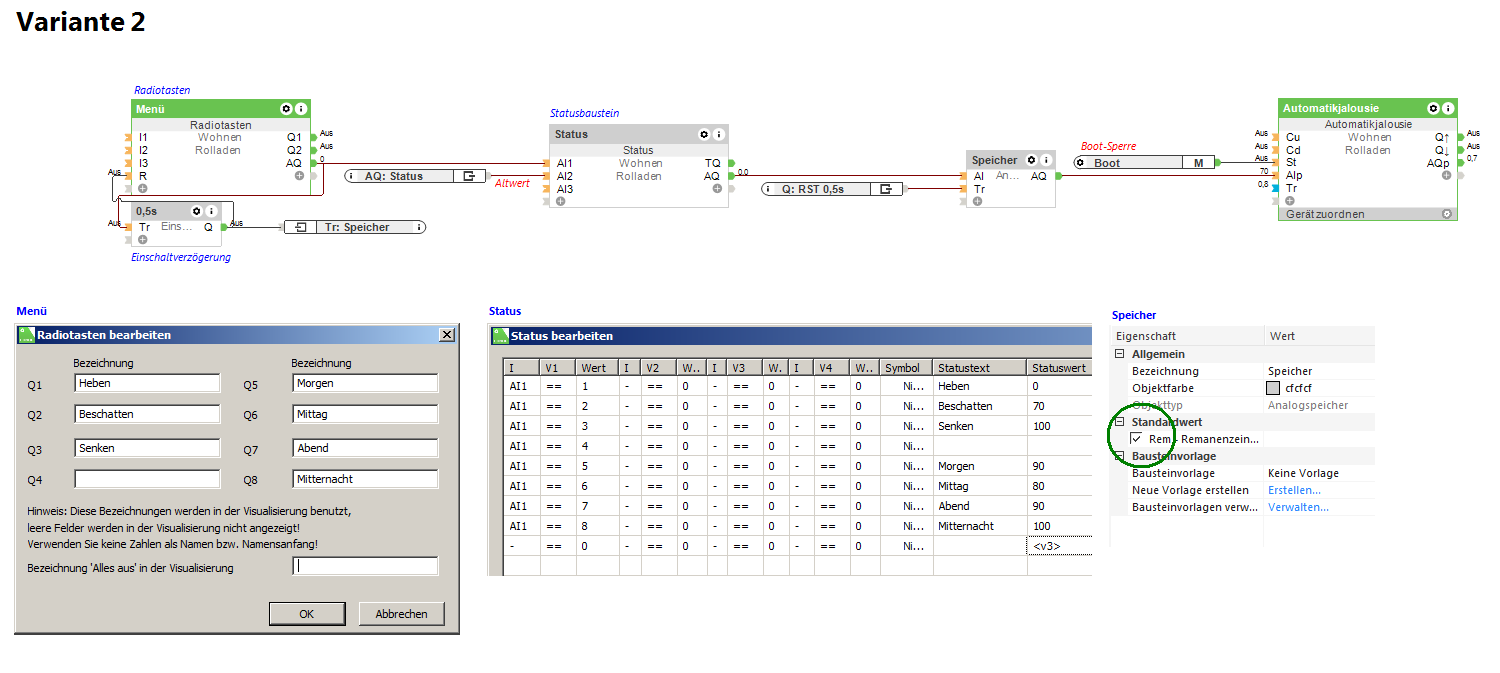Click Bezeichnung value Speicher in properties

click(x=1290, y=371)
